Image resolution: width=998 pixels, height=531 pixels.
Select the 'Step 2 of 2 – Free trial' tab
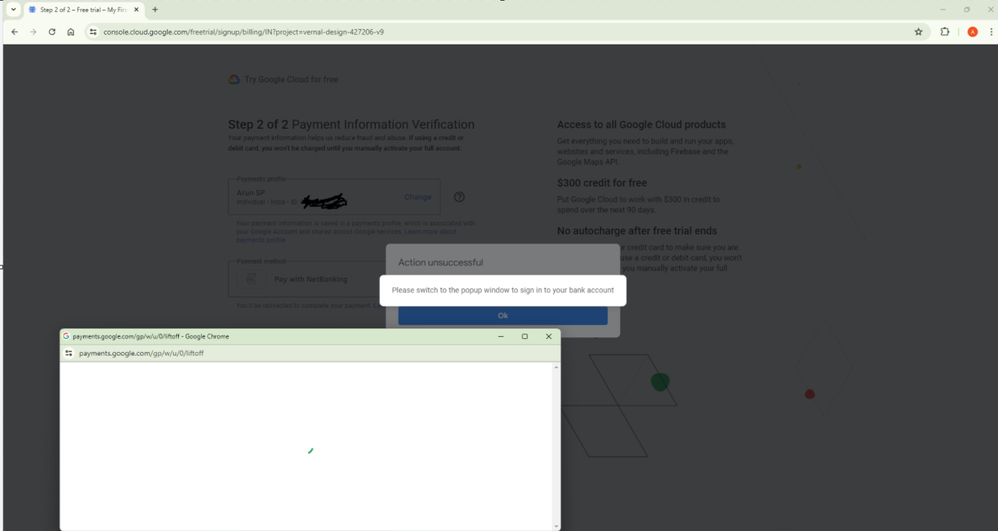(83, 10)
